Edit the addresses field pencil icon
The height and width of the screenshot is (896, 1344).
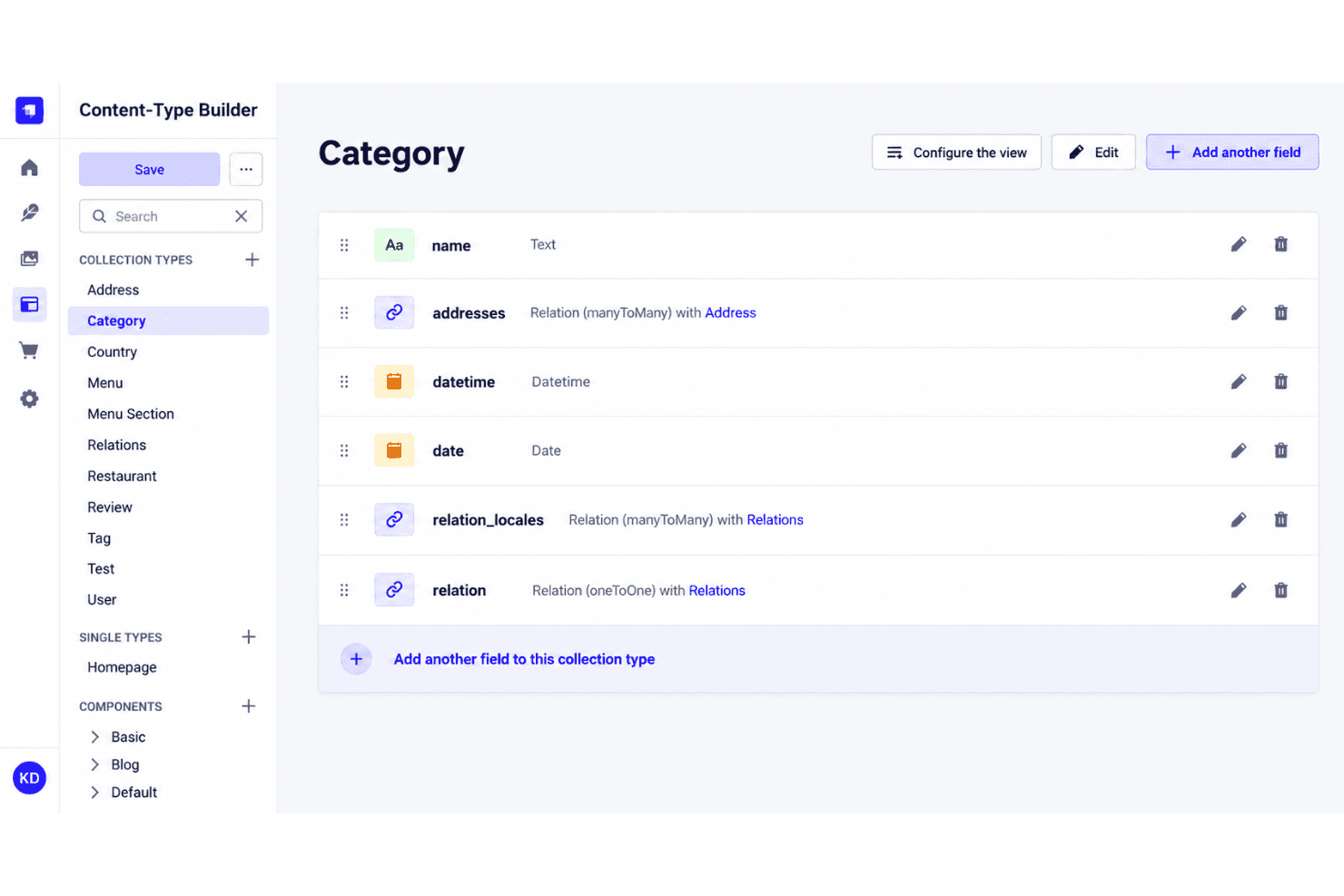(x=1239, y=313)
